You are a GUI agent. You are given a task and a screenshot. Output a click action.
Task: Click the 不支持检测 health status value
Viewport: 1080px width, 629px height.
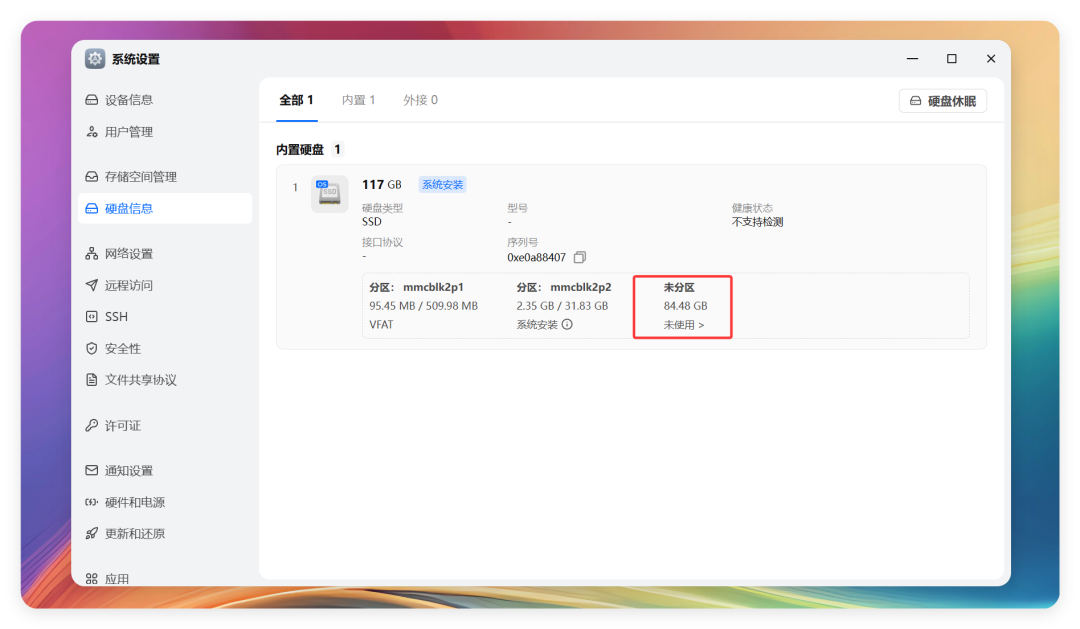757,222
